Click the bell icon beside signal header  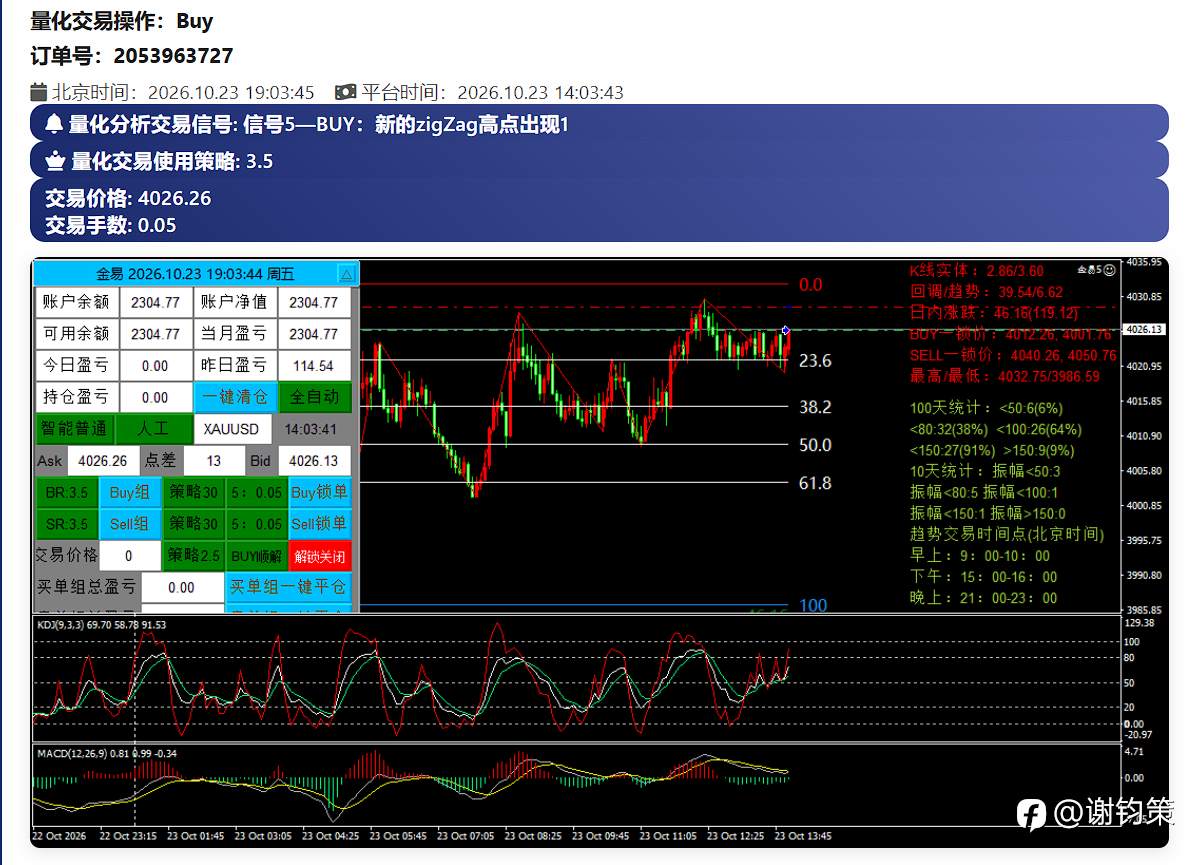pos(53,124)
